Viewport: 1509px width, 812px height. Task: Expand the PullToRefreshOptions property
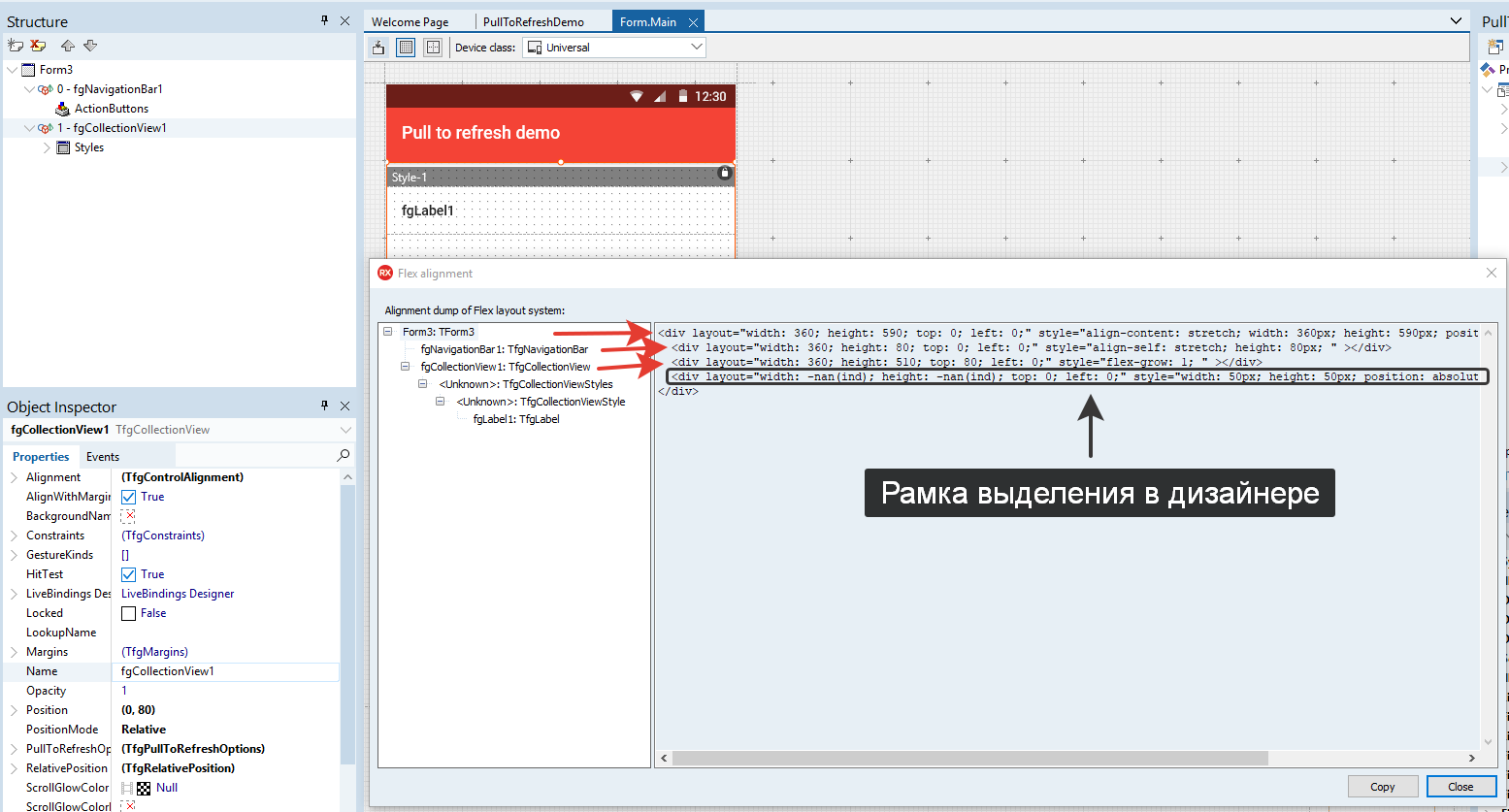coord(14,749)
